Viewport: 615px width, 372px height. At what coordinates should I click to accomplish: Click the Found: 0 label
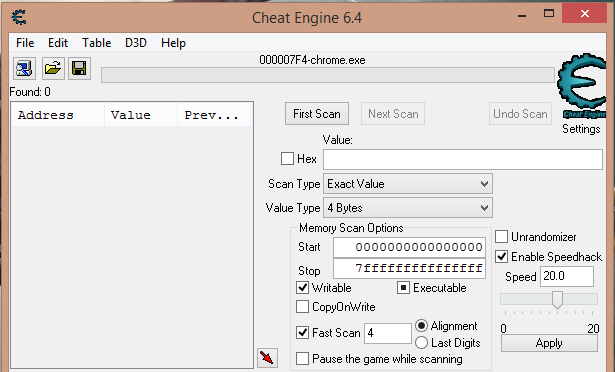[30, 92]
